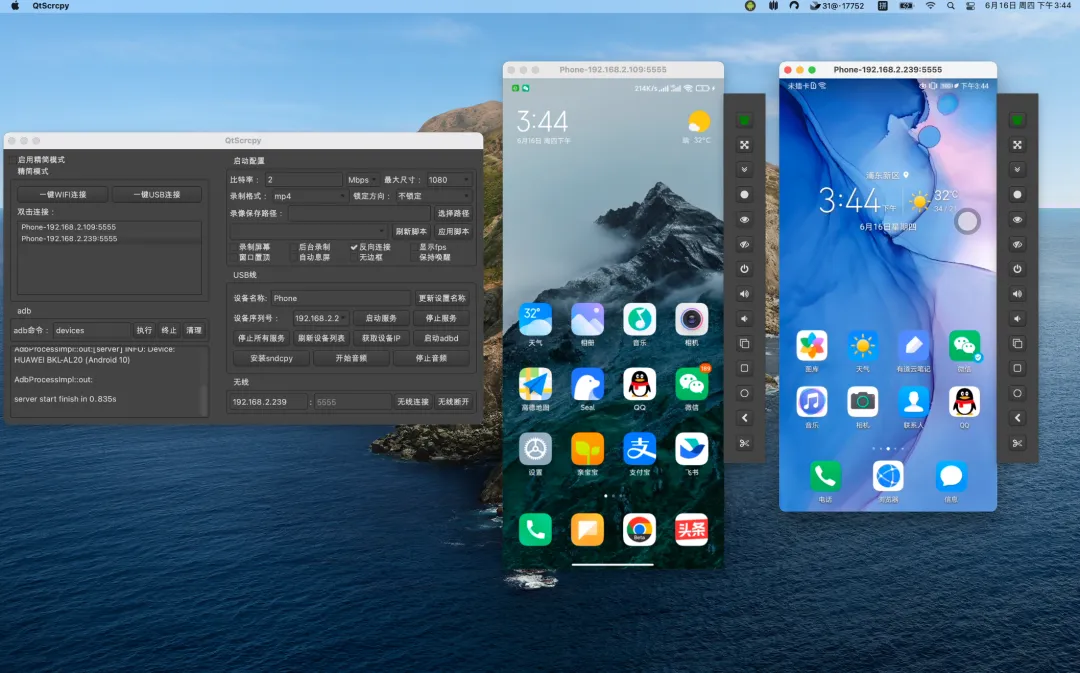The height and width of the screenshot is (673, 1080).
Task: Click scissors screenshot icon in the 192.168.2.239 toolbar
Action: [x=1017, y=443]
